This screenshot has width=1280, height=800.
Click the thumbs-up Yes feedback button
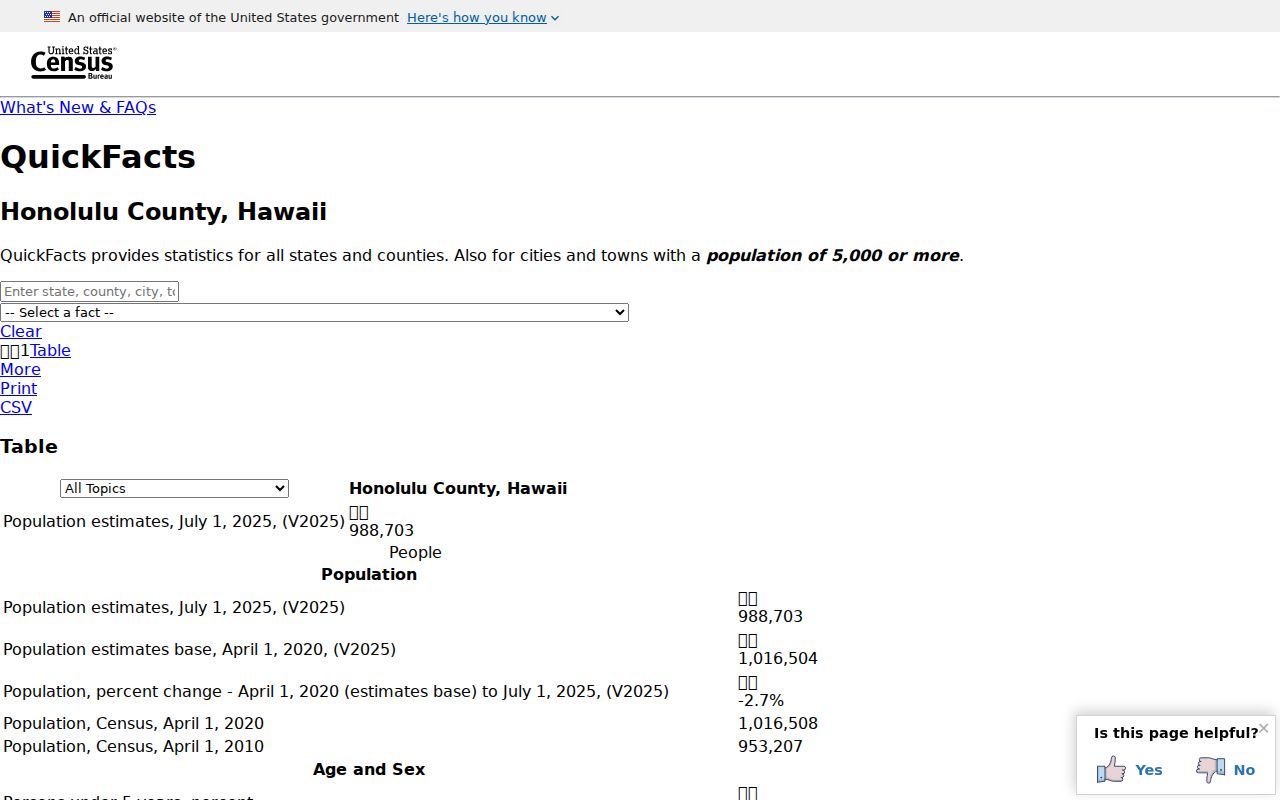pos(1130,769)
